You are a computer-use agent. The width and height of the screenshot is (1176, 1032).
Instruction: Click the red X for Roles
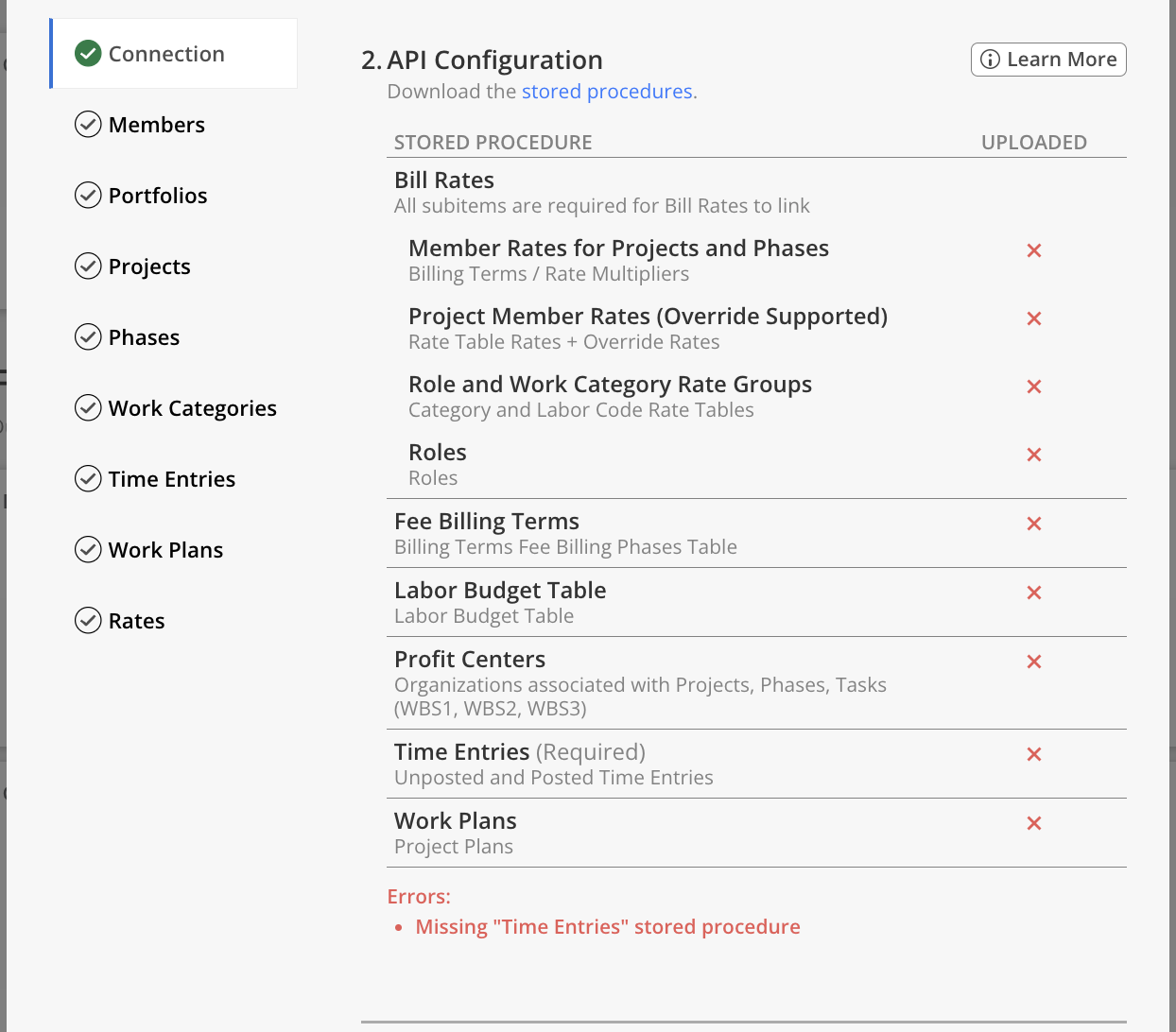pyautogui.click(x=1034, y=455)
